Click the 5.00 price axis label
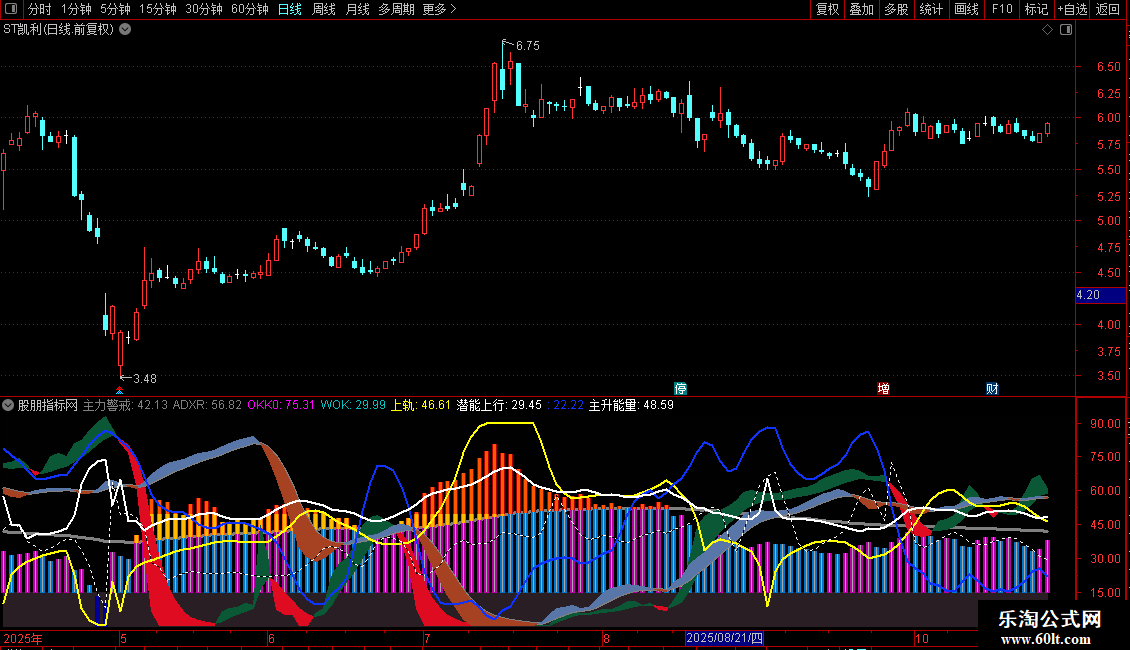The height and width of the screenshot is (650, 1130). [x=1108, y=221]
